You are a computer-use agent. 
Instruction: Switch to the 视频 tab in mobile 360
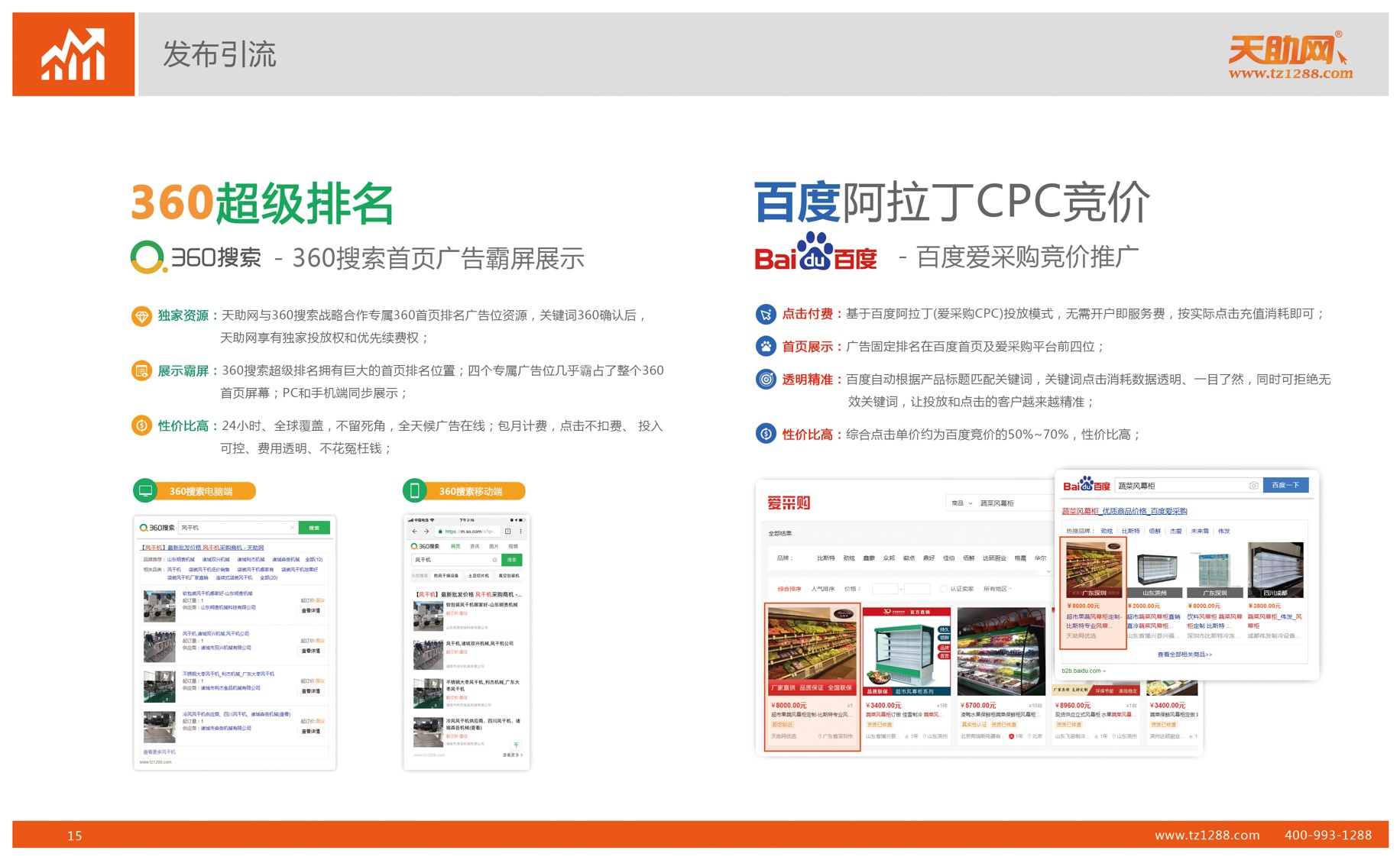[513, 546]
